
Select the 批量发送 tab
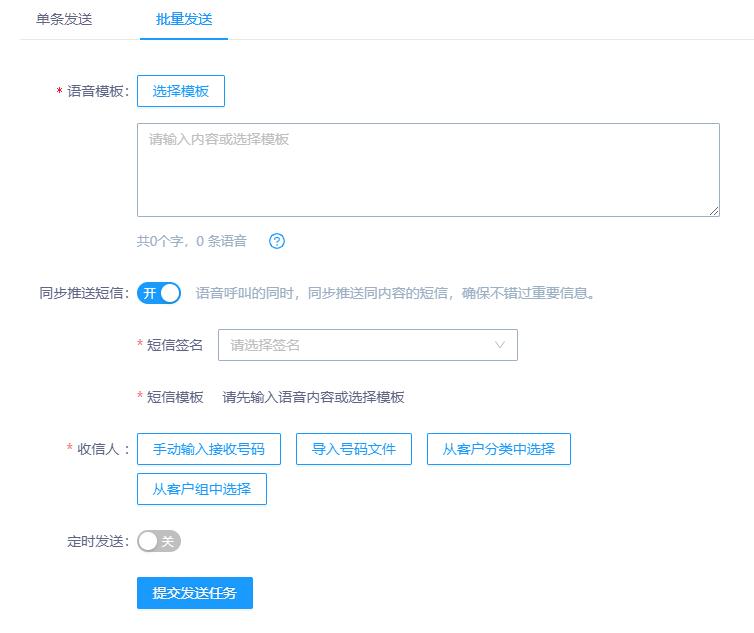coord(184,20)
